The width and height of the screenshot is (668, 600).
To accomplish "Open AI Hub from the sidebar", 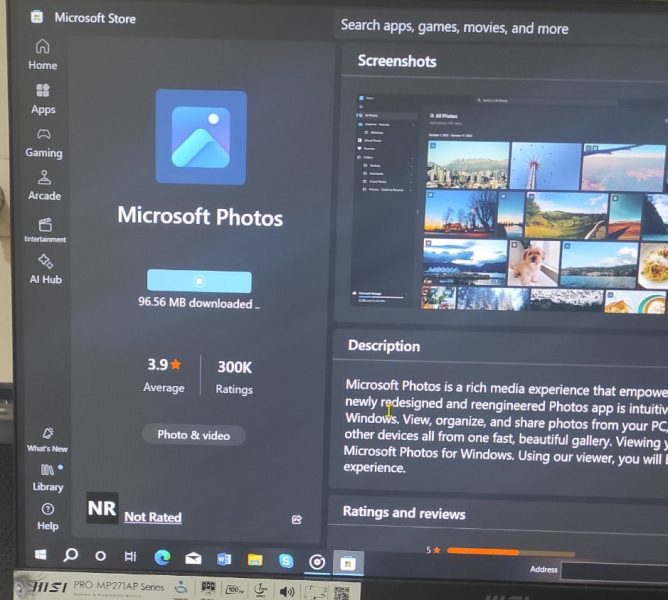I will (x=45, y=269).
